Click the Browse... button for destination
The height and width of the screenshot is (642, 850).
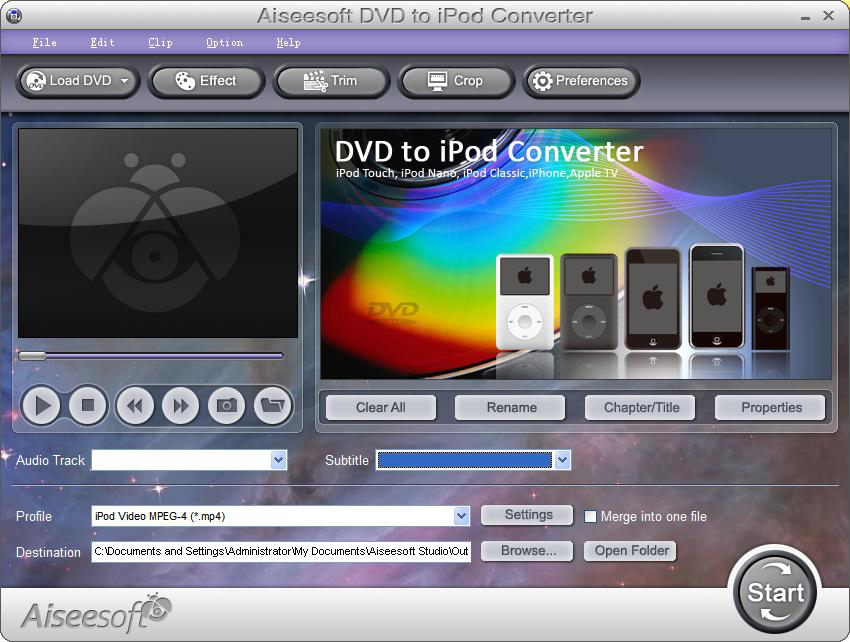tap(527, 551)
